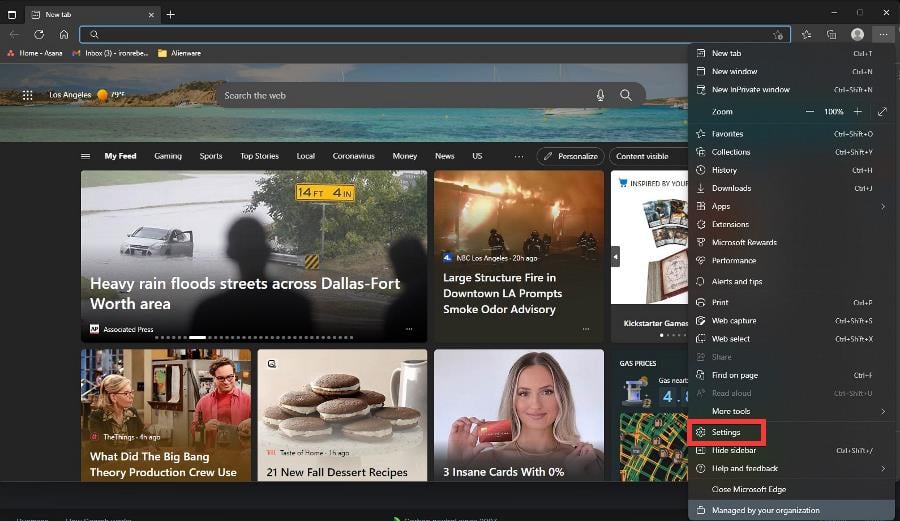Expand the Apps submenu
The image size is (900, 521).
click(x=792, y=207)
